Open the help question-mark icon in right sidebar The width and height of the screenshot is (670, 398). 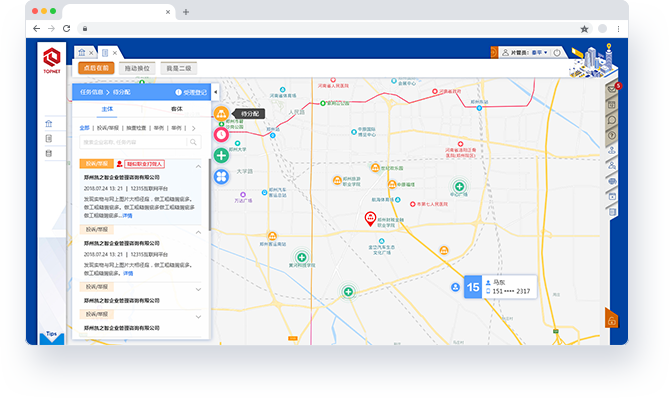(612, 136)
